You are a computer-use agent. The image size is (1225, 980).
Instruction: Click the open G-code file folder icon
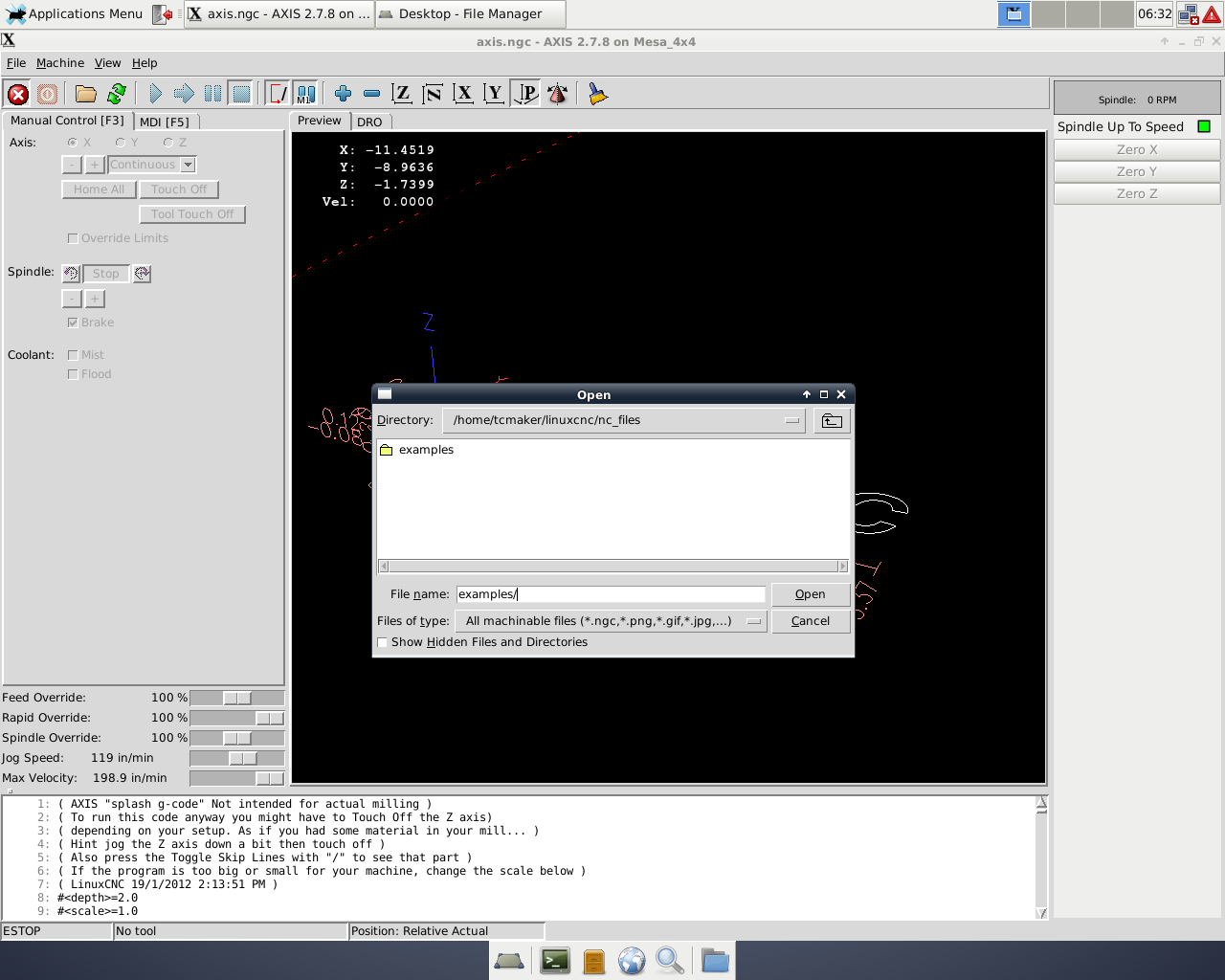pyautogui.click(x=86, y=94)
